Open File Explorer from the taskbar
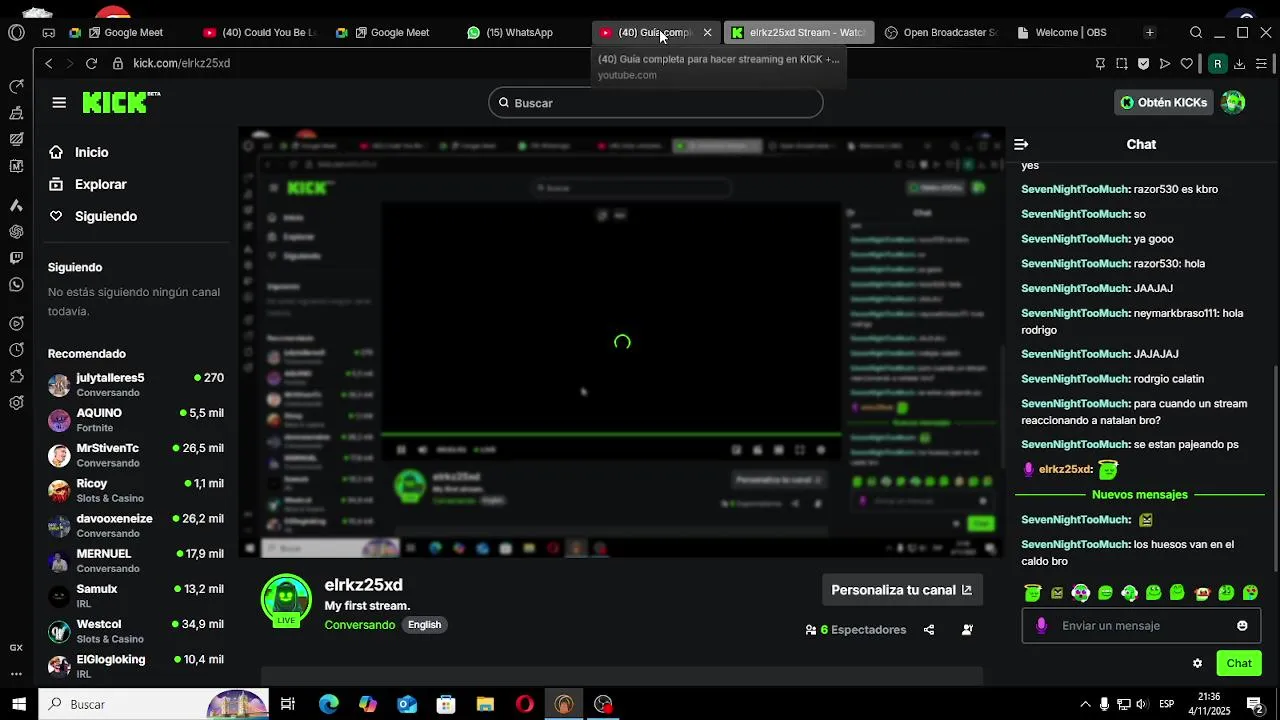Viewport: 1280px width, 720px height. point(485,704)
